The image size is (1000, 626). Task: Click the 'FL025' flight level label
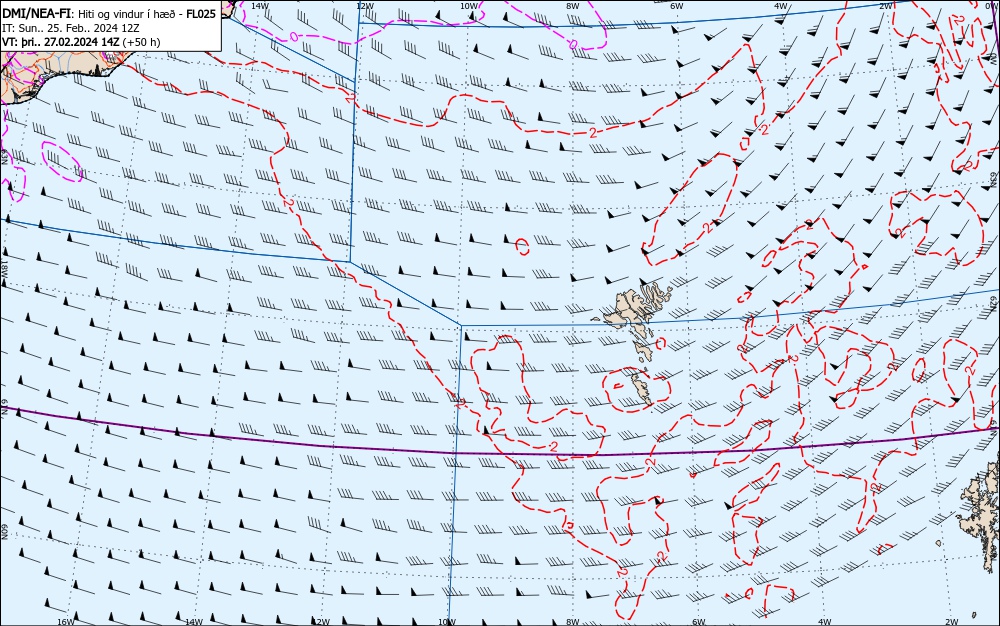[x=201, y=14]
